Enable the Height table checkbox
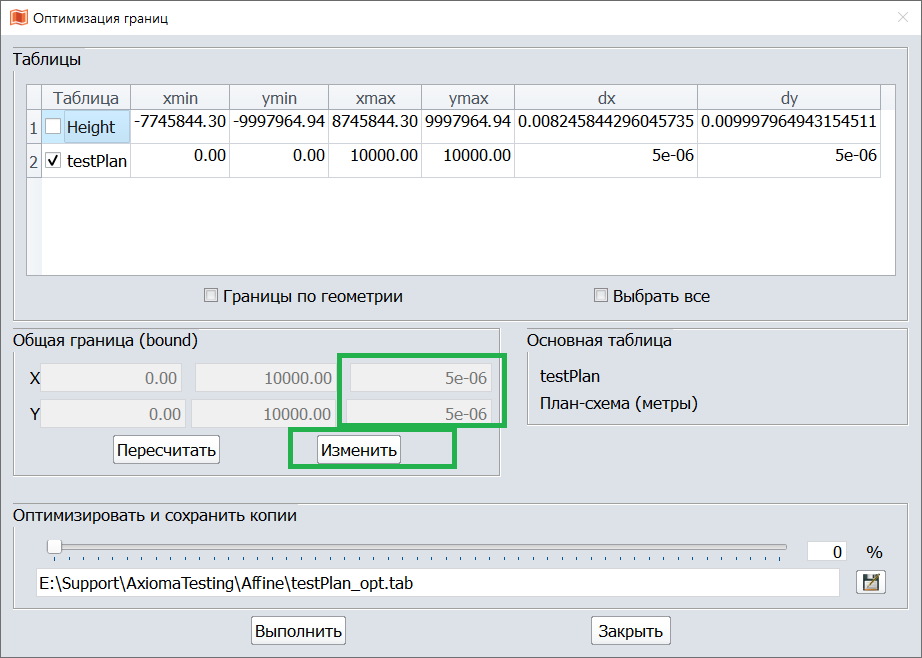The height and width of the screenshot is (658, 922). tap(54, 127)
